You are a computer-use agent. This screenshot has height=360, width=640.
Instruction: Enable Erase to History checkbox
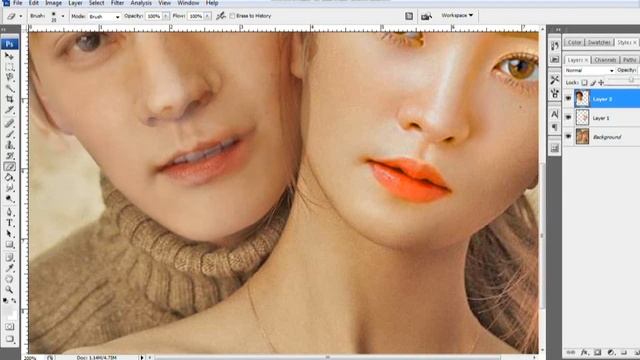click(232, 16)
